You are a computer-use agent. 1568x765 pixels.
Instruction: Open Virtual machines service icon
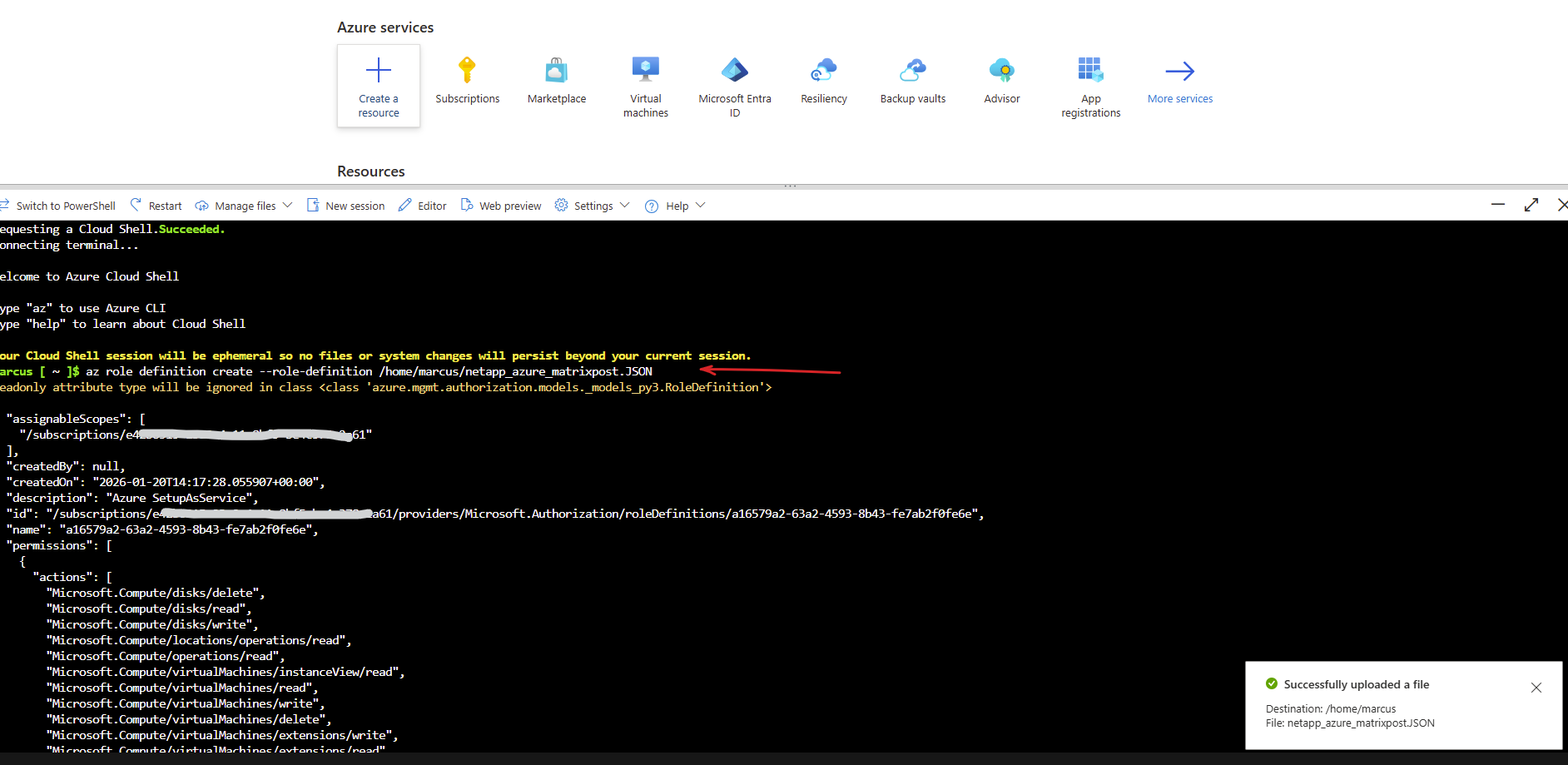(x=645, y=71)
